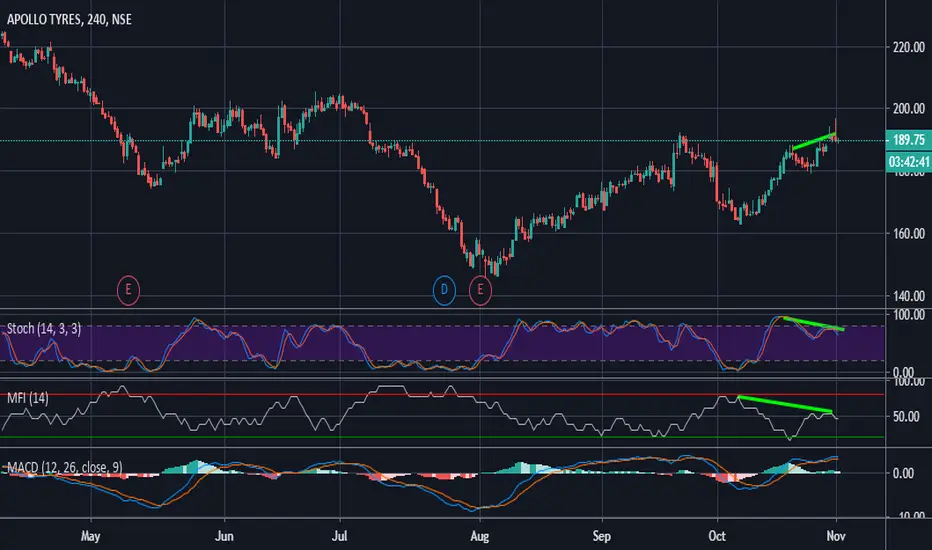Click the 160.00 price axis label
Screen dimensions: 932x550
[x=909, y=233]
